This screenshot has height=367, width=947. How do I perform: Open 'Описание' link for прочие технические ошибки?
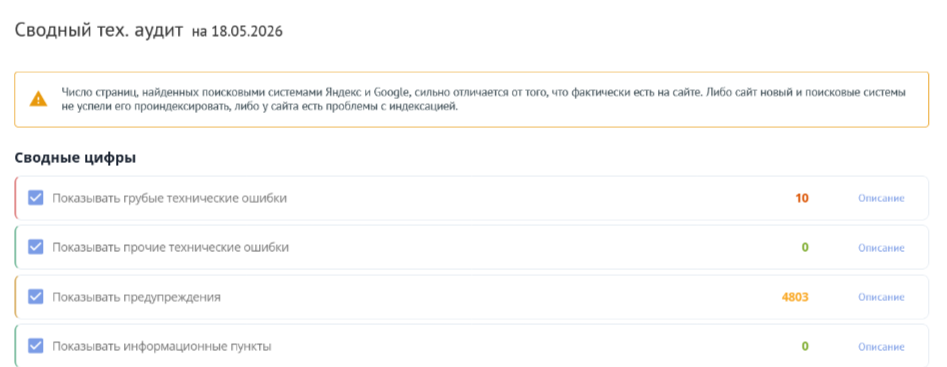tap(881, 248)
